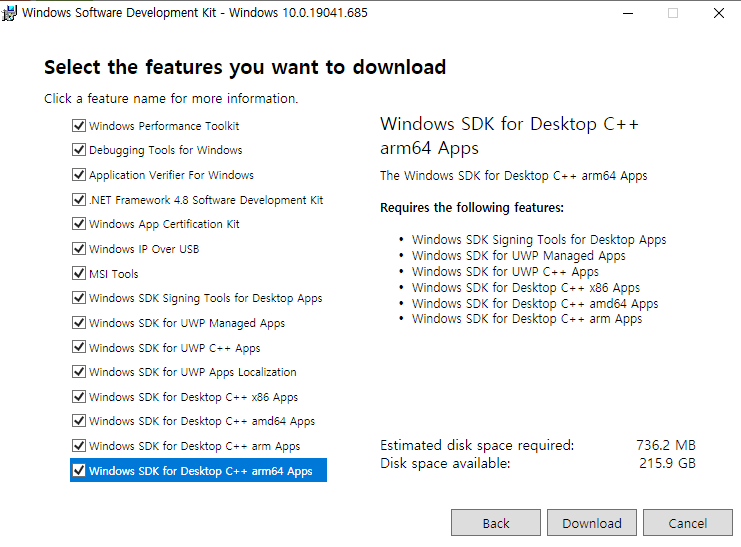Screen dimensions: 741x547
Task: Select Windows SDK for Desktop C++ x86 Apps label
Action: pos(193,397)
